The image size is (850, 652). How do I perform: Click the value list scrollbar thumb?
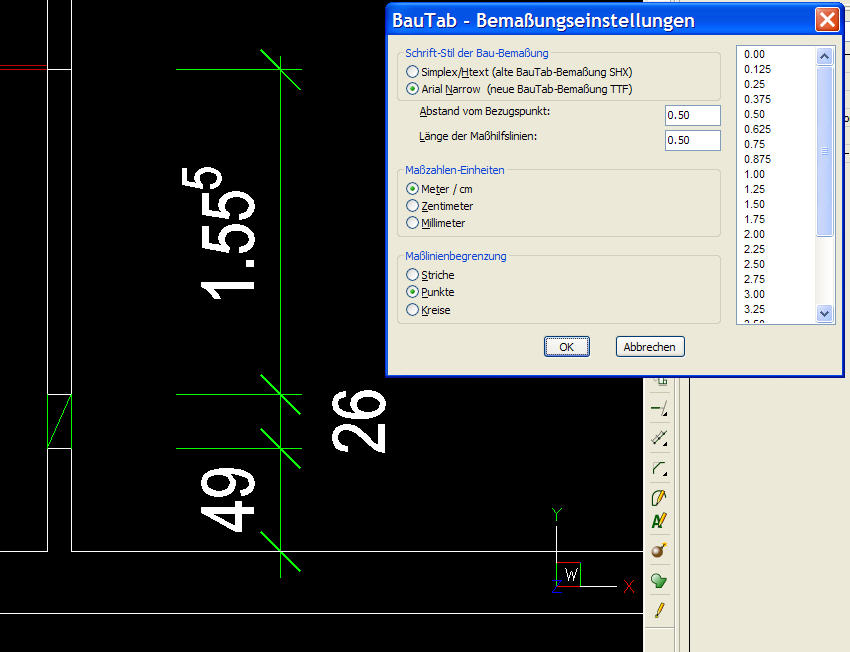click(x=825, y=151)
